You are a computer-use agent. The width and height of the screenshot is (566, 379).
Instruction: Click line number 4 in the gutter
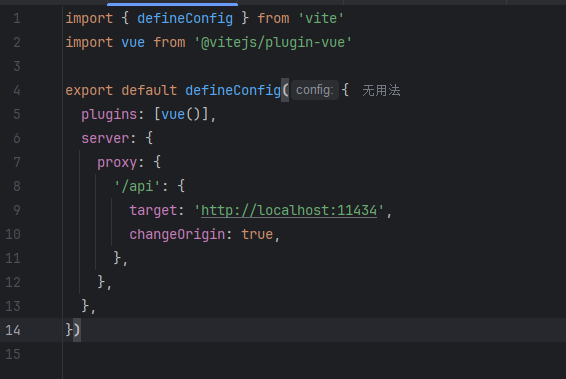tap(17, 90)
